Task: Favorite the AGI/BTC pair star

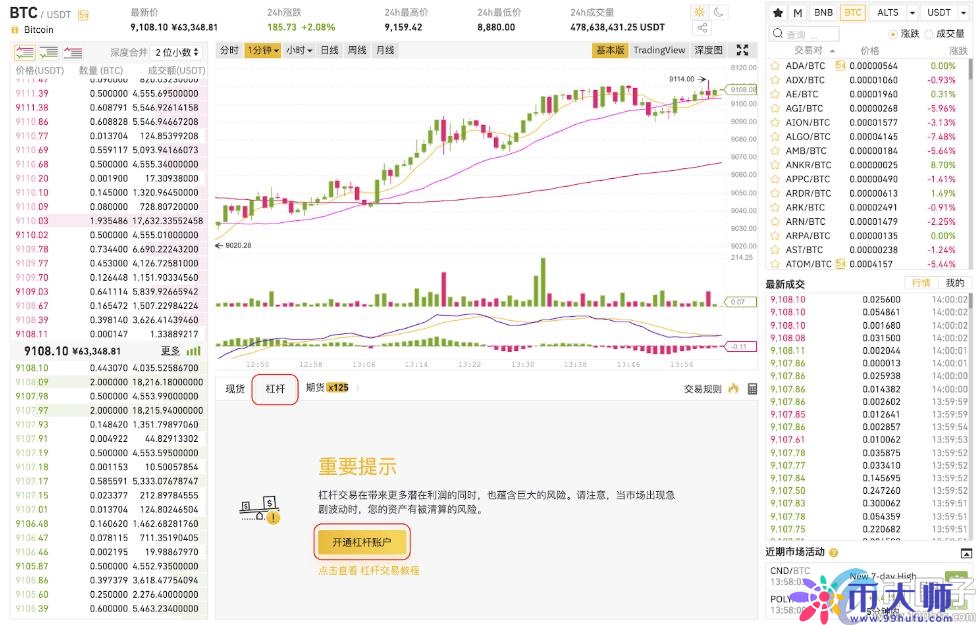Action: [775, 108]
